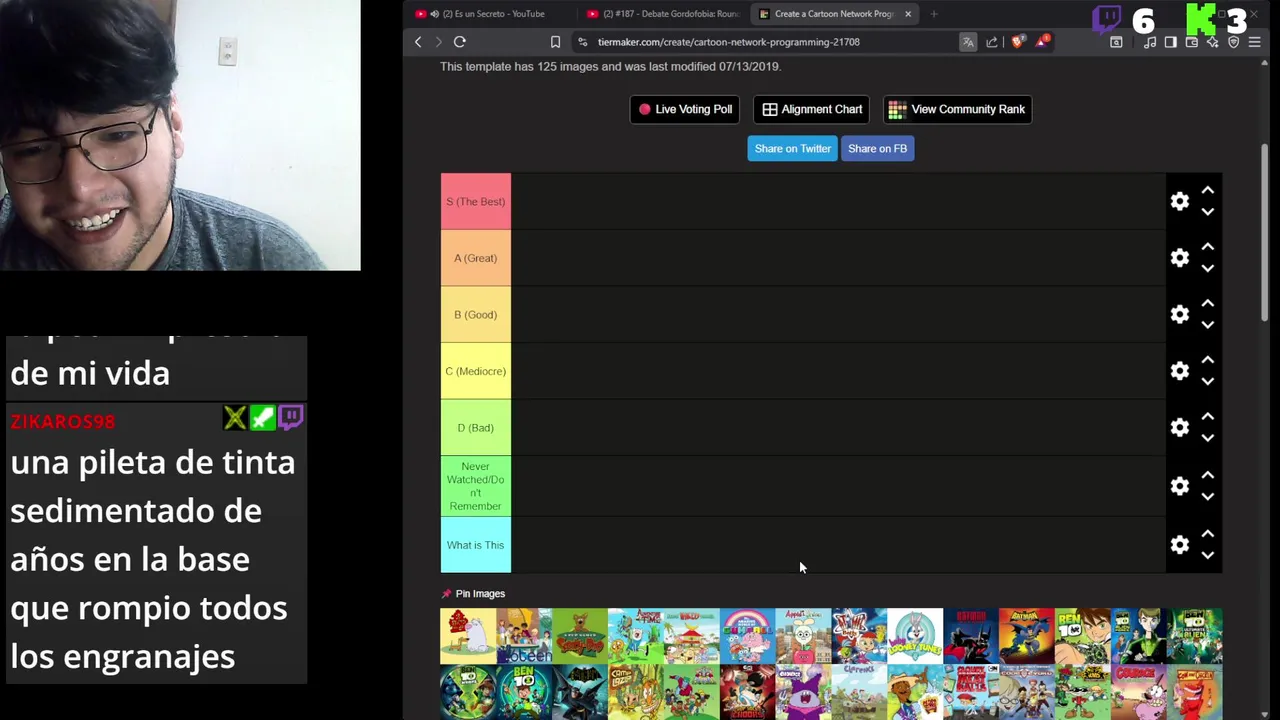Open Brave Shields lion icon

point(1018,42)
